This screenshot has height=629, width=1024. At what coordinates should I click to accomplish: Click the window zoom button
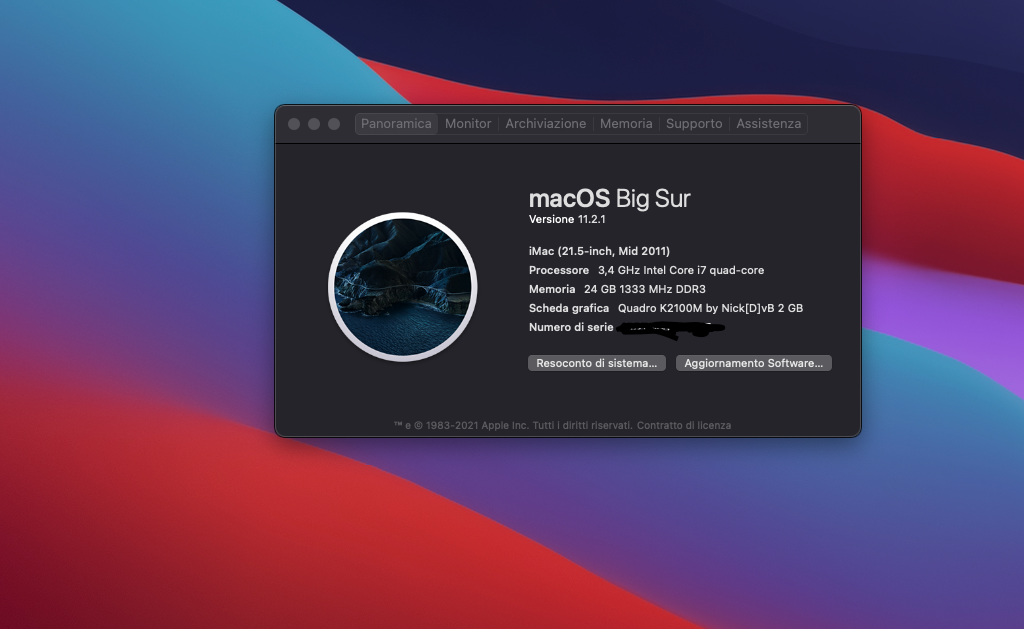click(334, 124)
